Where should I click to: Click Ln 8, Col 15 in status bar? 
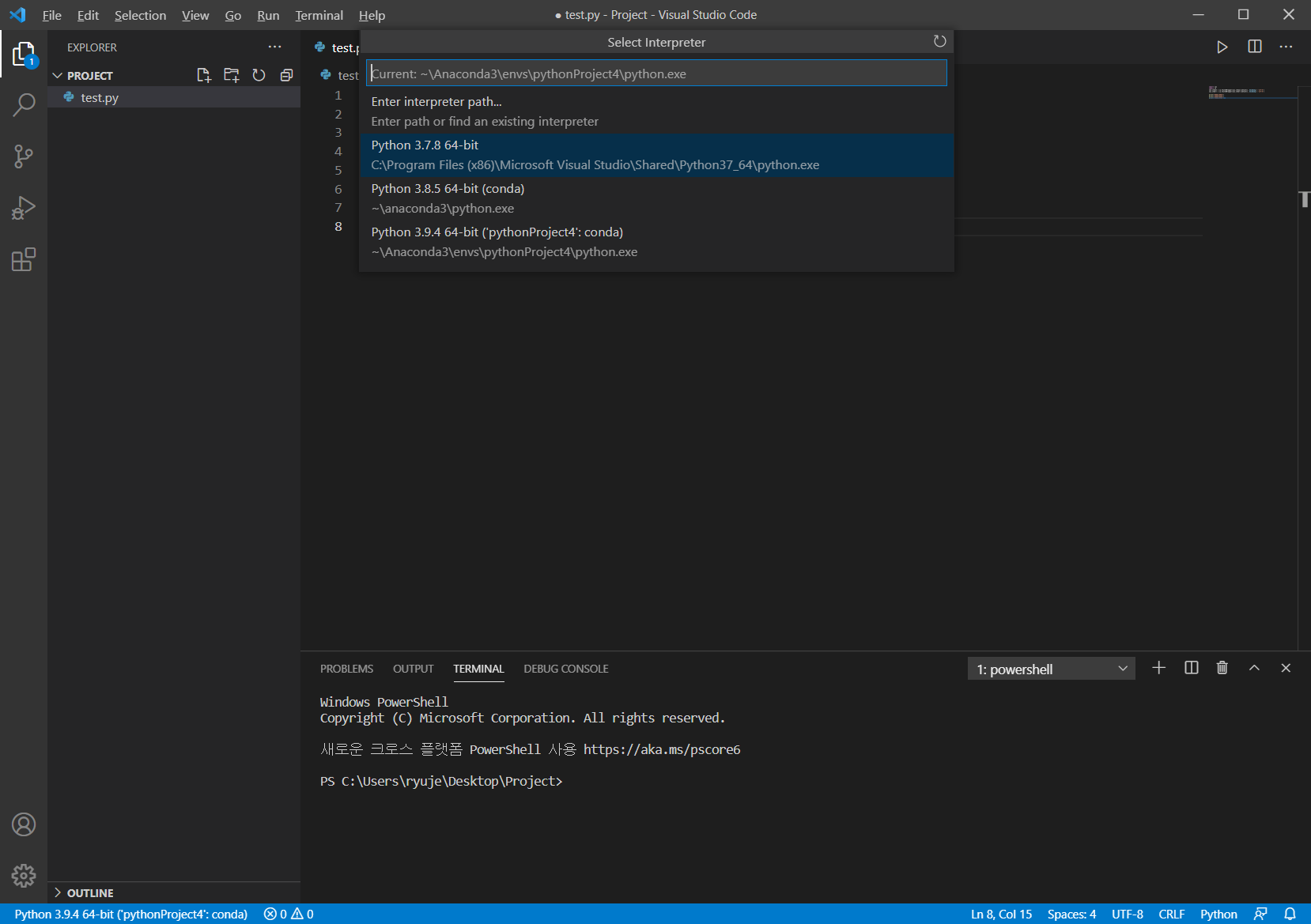click(x=1001, y=914)
